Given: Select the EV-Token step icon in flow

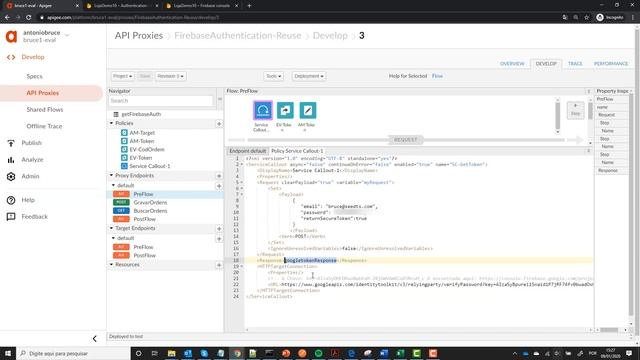Looking at the screenshot, I should (285, 110).
